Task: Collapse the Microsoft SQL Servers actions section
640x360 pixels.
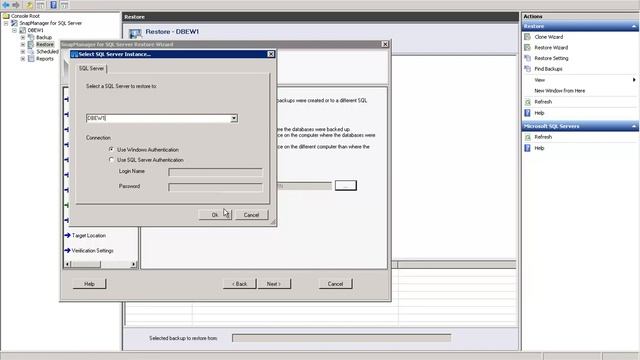Action: tap(634, 126)
